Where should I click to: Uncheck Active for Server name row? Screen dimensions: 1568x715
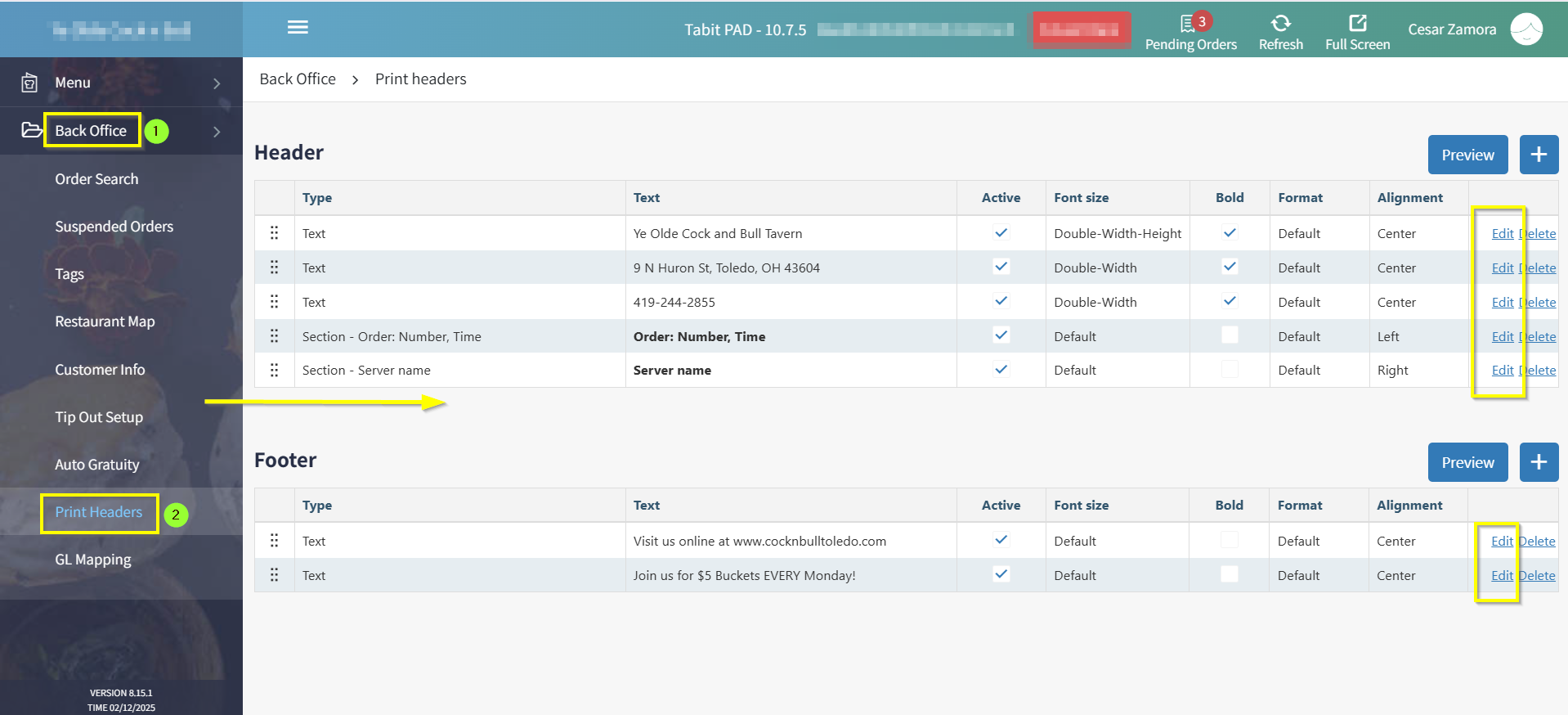1001,370
